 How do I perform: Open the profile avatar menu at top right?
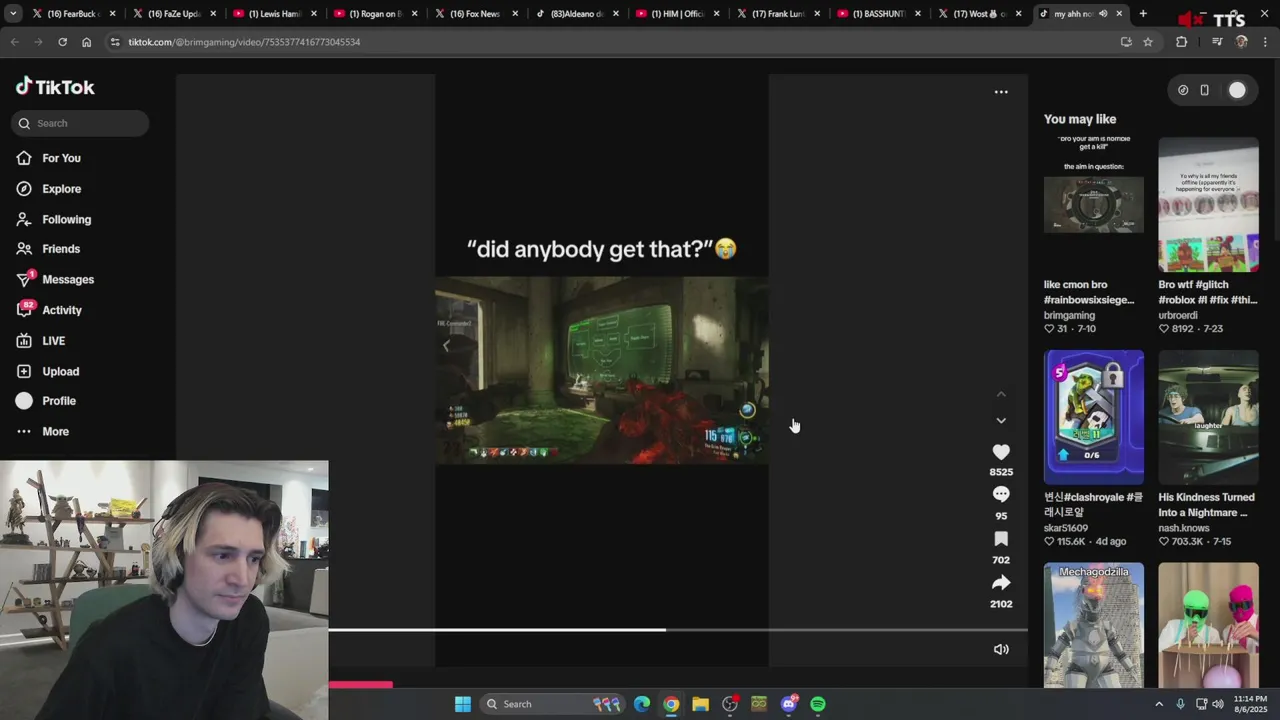[1237, 90]
